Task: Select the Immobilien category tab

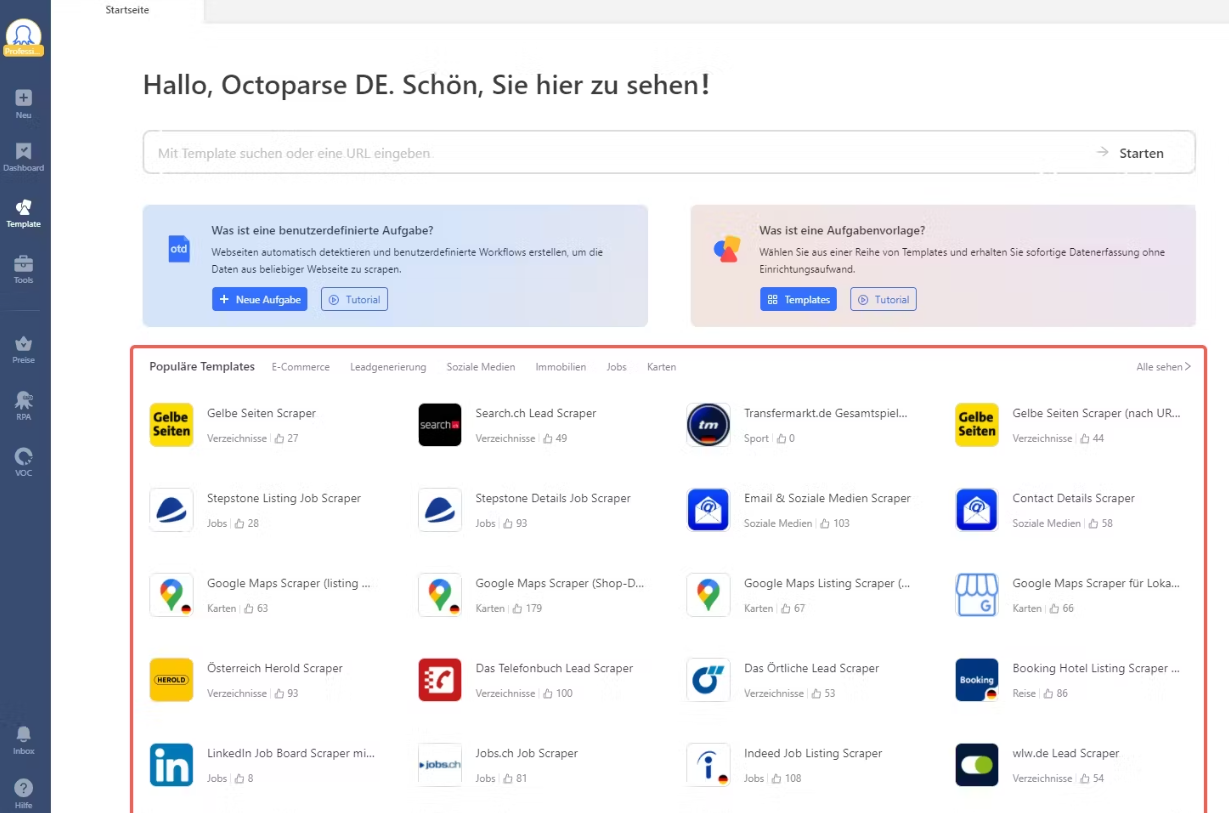Action: coord(561,367)
